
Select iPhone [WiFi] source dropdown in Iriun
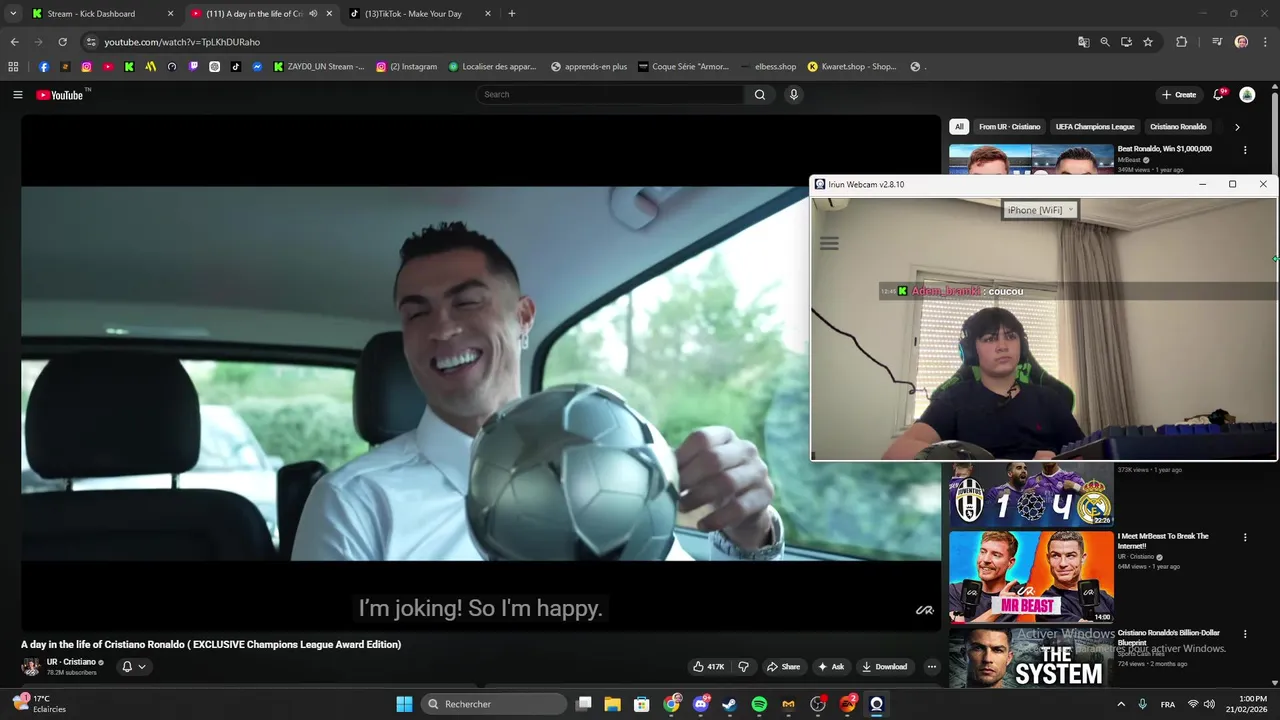pos(1040,210)
